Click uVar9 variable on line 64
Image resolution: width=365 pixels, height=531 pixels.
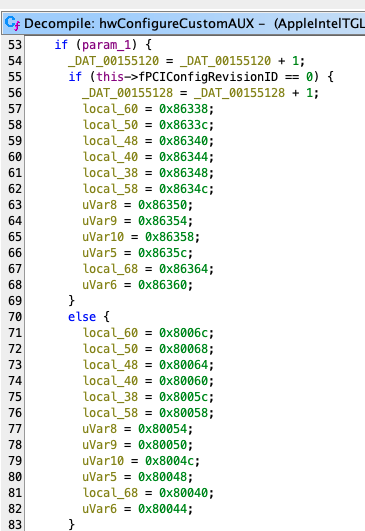(x=100, y=221)
